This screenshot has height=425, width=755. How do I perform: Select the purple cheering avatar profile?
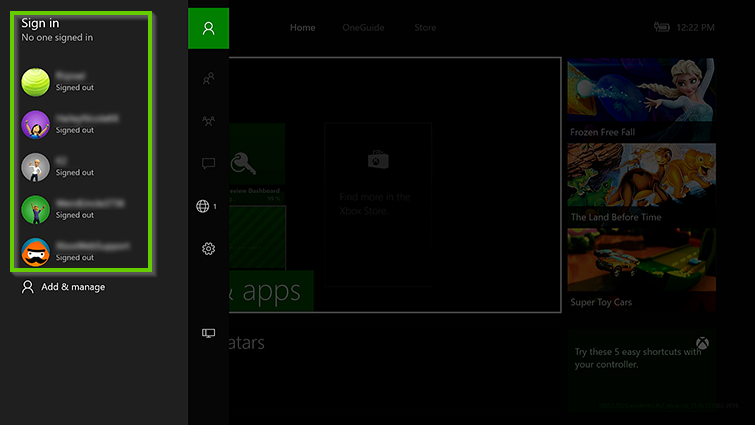(x=35, y=125)
